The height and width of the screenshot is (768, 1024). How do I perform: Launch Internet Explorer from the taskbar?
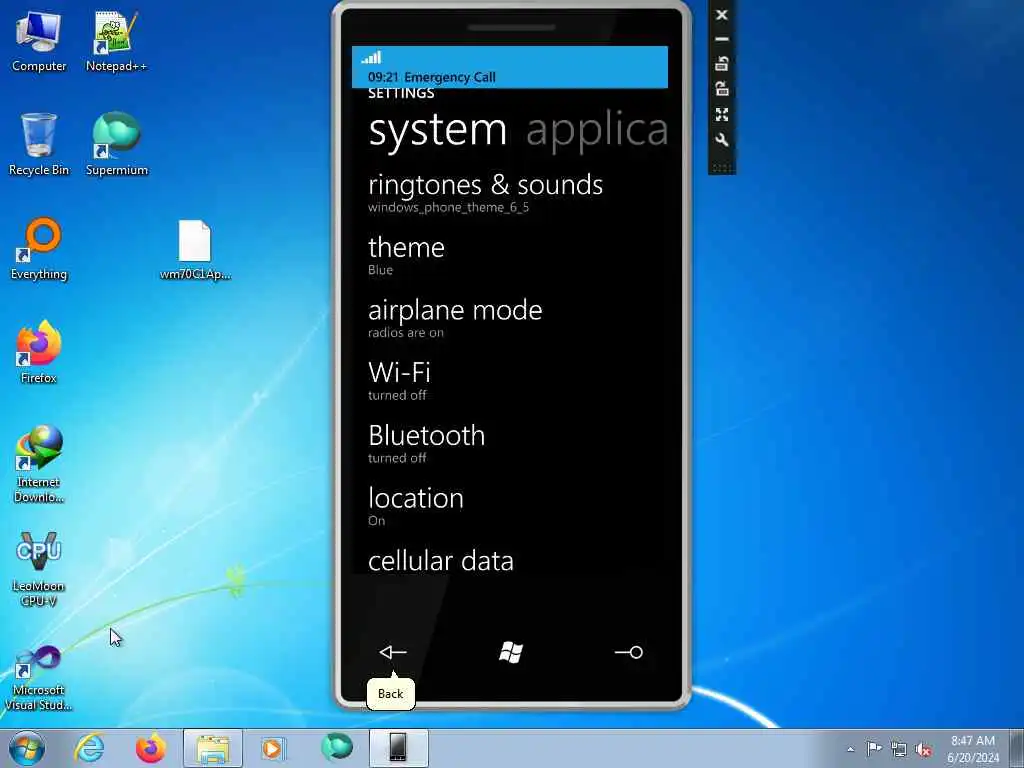tap(89, 748)
